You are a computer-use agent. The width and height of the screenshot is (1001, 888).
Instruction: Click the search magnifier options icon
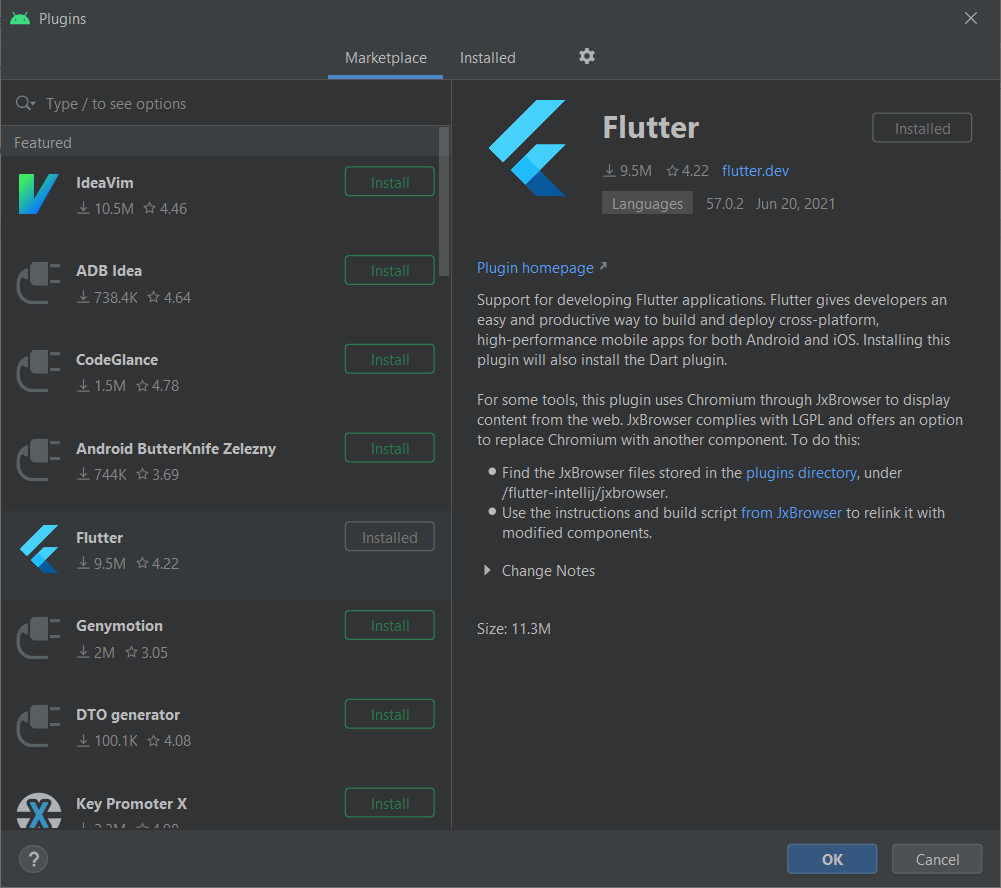pos(25,103)
